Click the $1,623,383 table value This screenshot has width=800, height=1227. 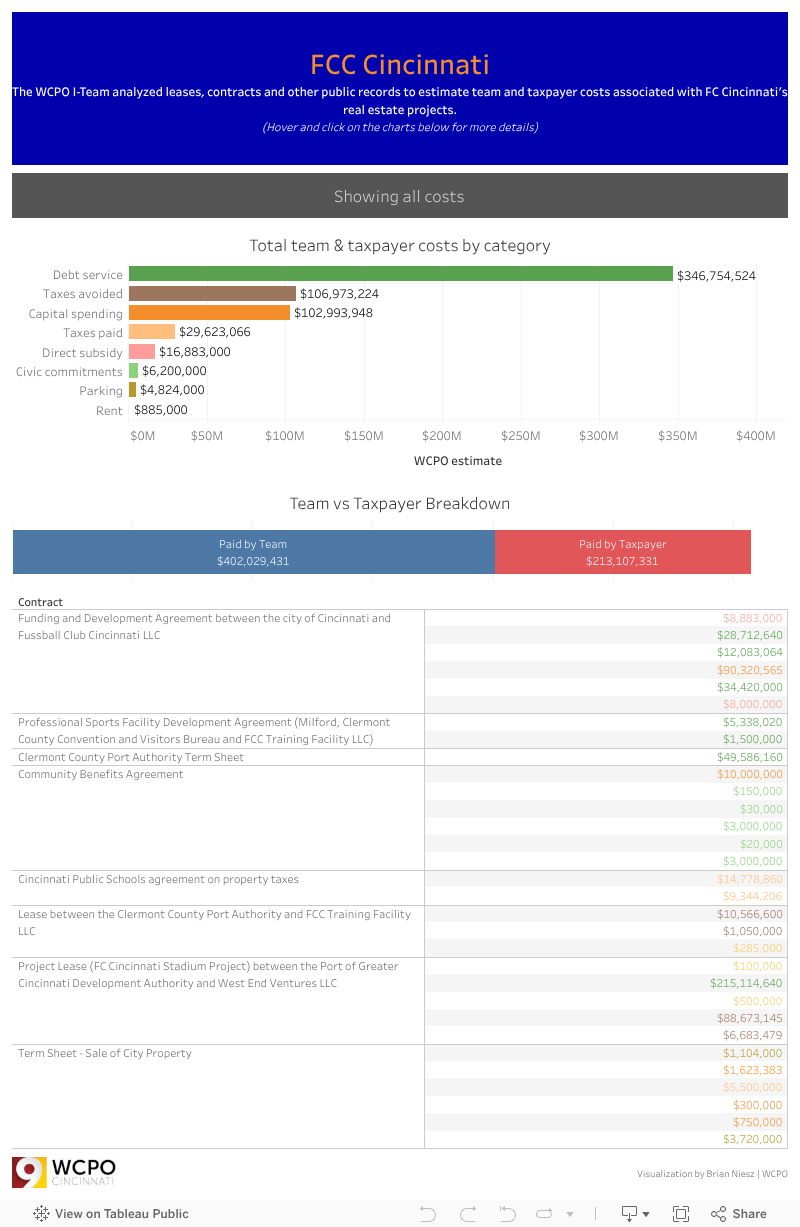pyautogui.click(x=752, y=1070)
